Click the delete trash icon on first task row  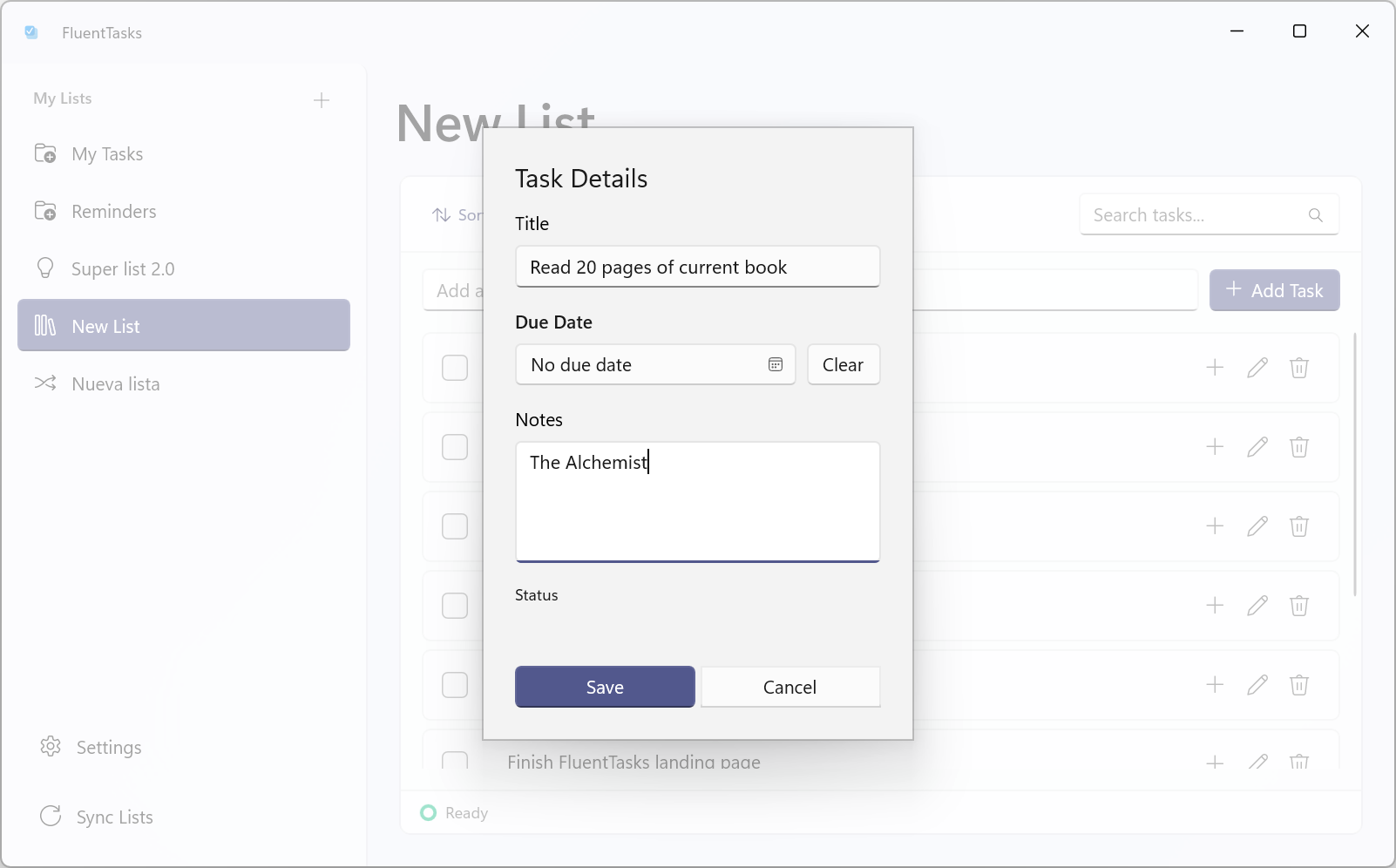[1298, 368]
